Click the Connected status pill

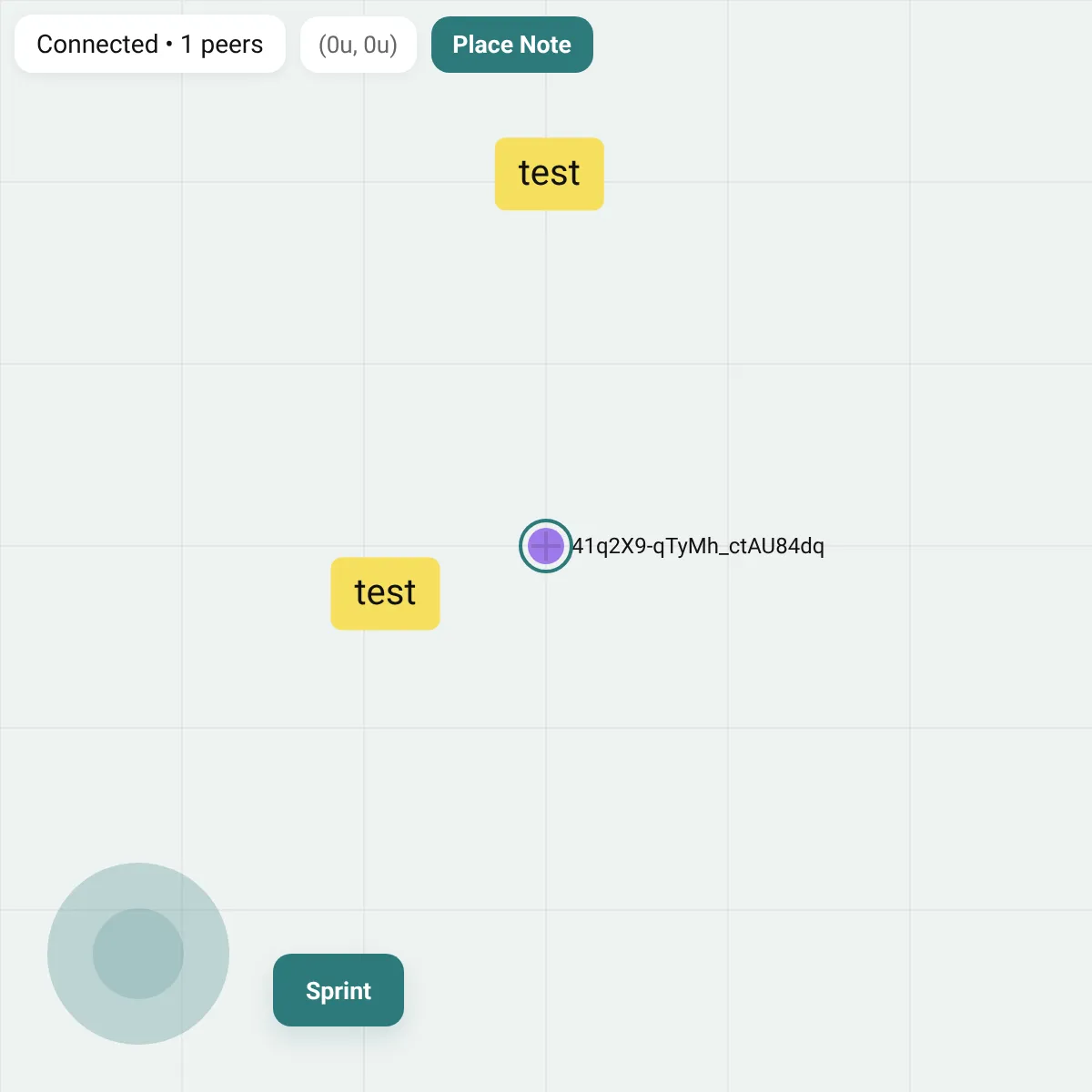pyautogui.click(x=150, y=44)
